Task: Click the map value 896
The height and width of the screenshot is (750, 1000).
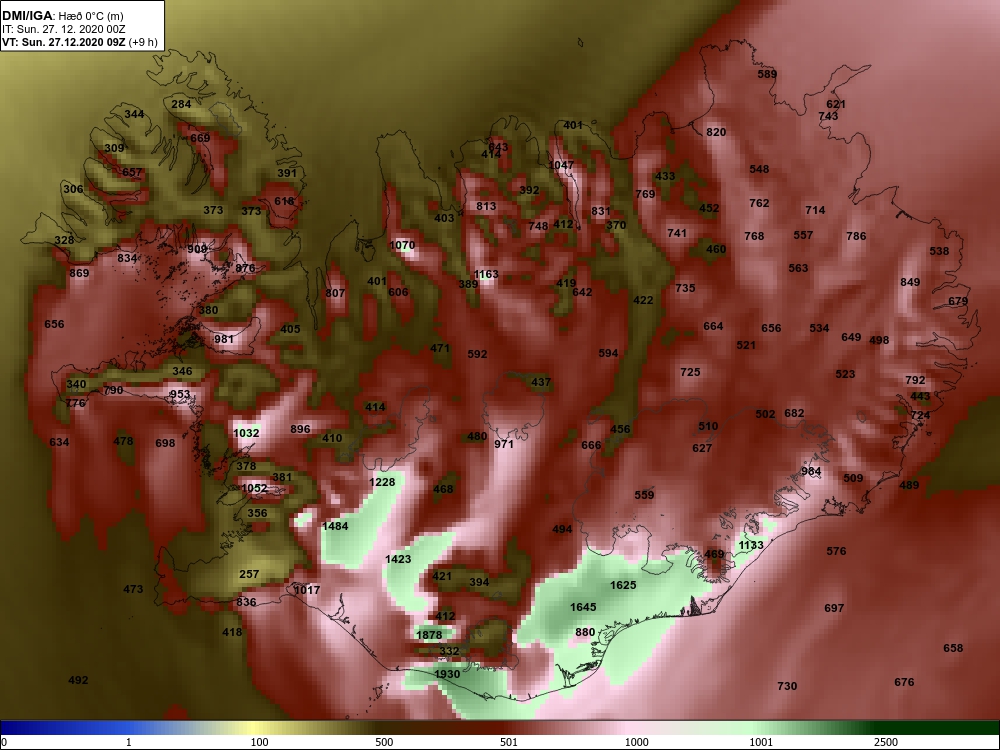Action: click(x=300, y=429)
